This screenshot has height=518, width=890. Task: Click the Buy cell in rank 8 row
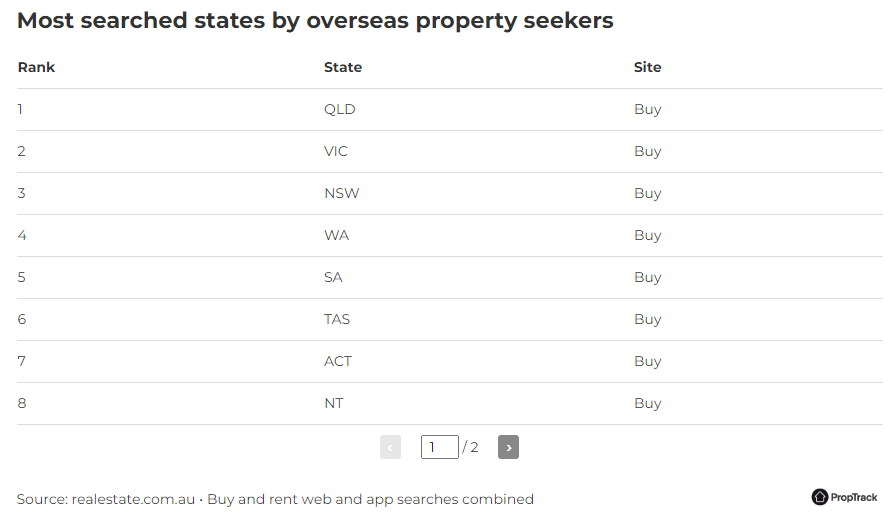(648, 403)
